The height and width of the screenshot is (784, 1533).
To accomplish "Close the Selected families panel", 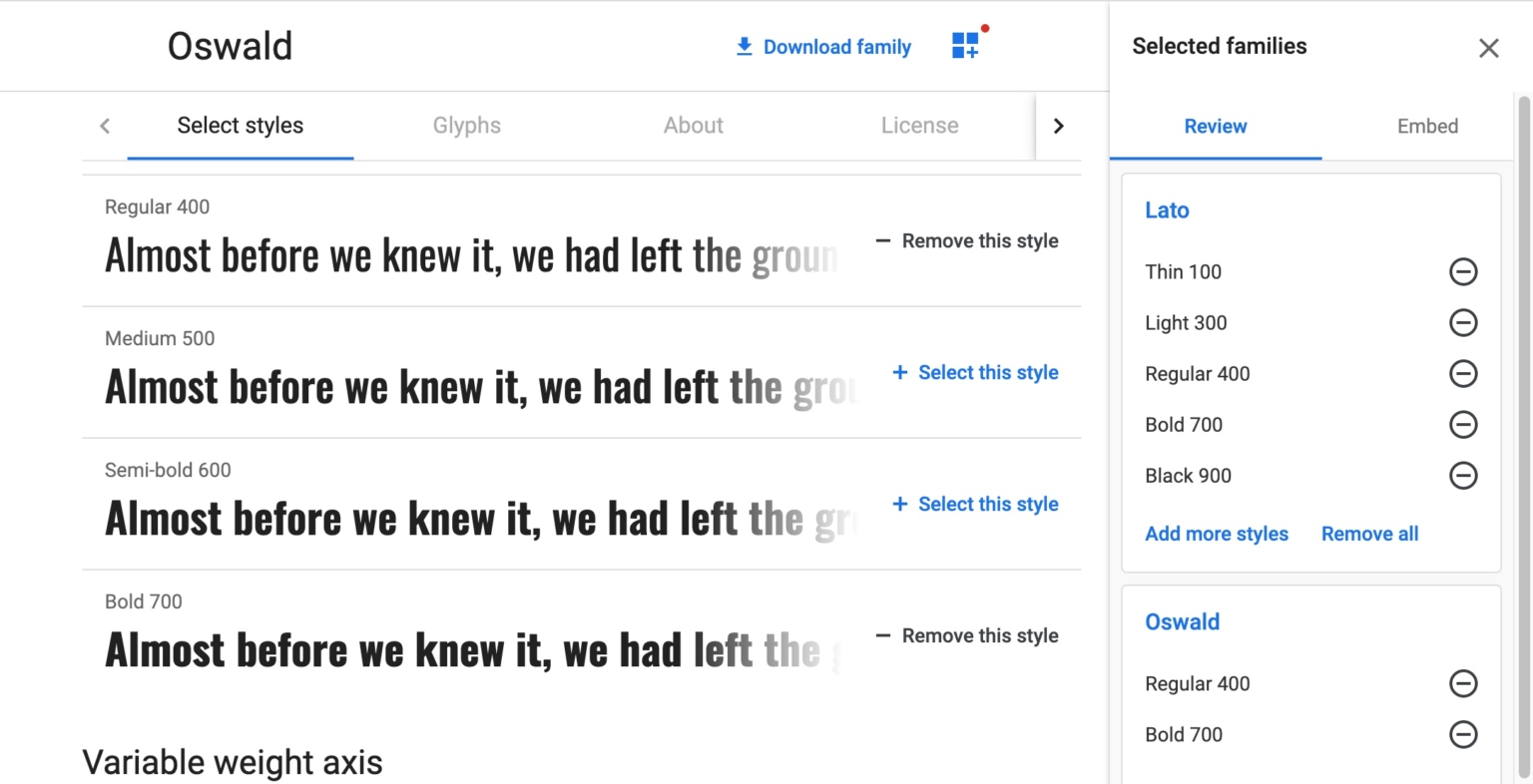I will click(1488, 47).
